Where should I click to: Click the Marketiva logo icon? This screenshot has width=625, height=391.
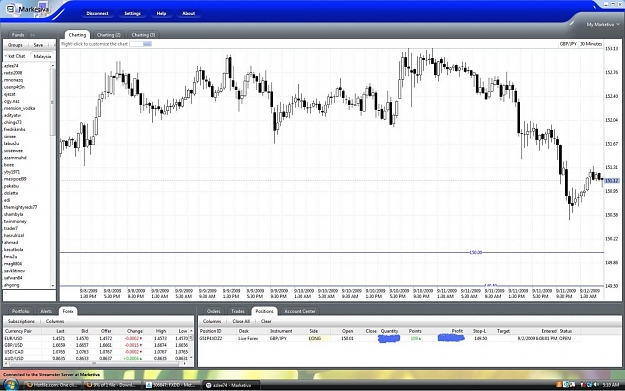10,9
